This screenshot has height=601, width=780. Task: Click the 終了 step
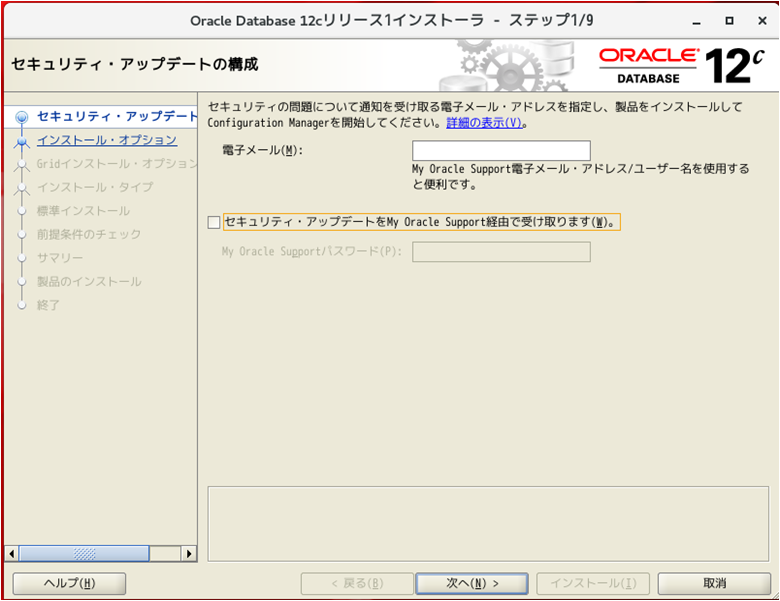click(x=48, y=304)
